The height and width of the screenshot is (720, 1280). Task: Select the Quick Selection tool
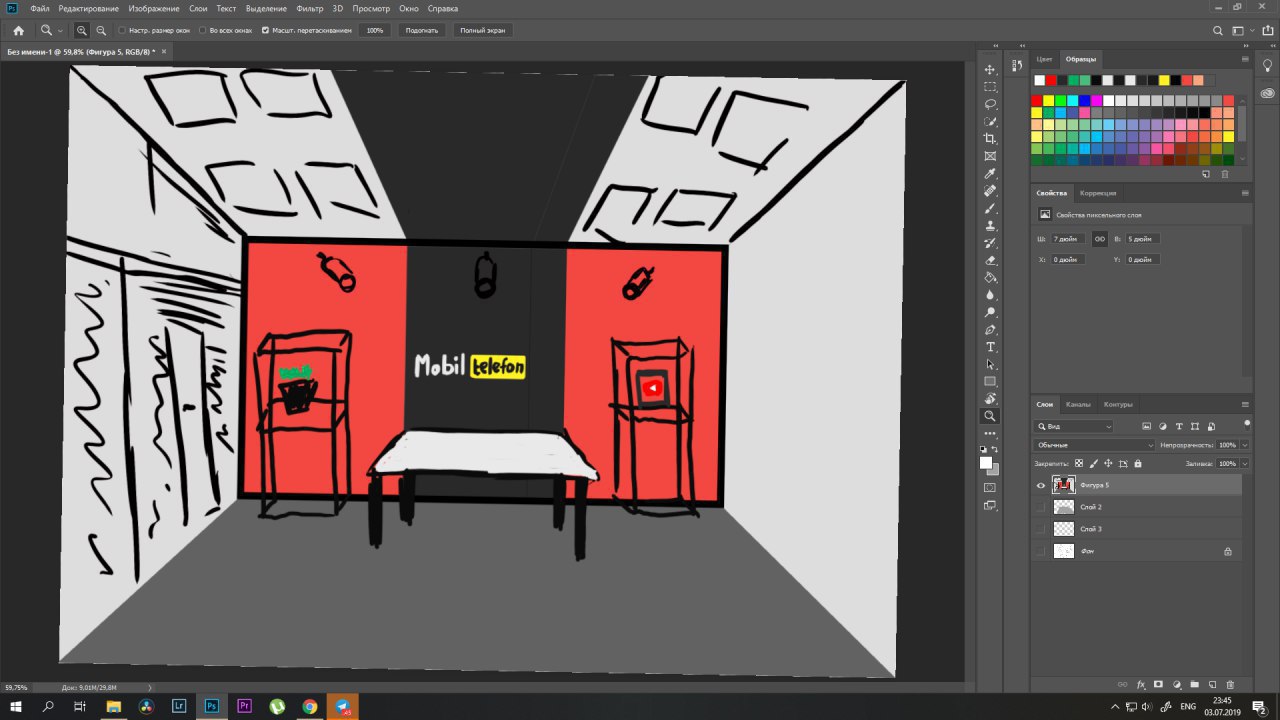coord(990,121)
